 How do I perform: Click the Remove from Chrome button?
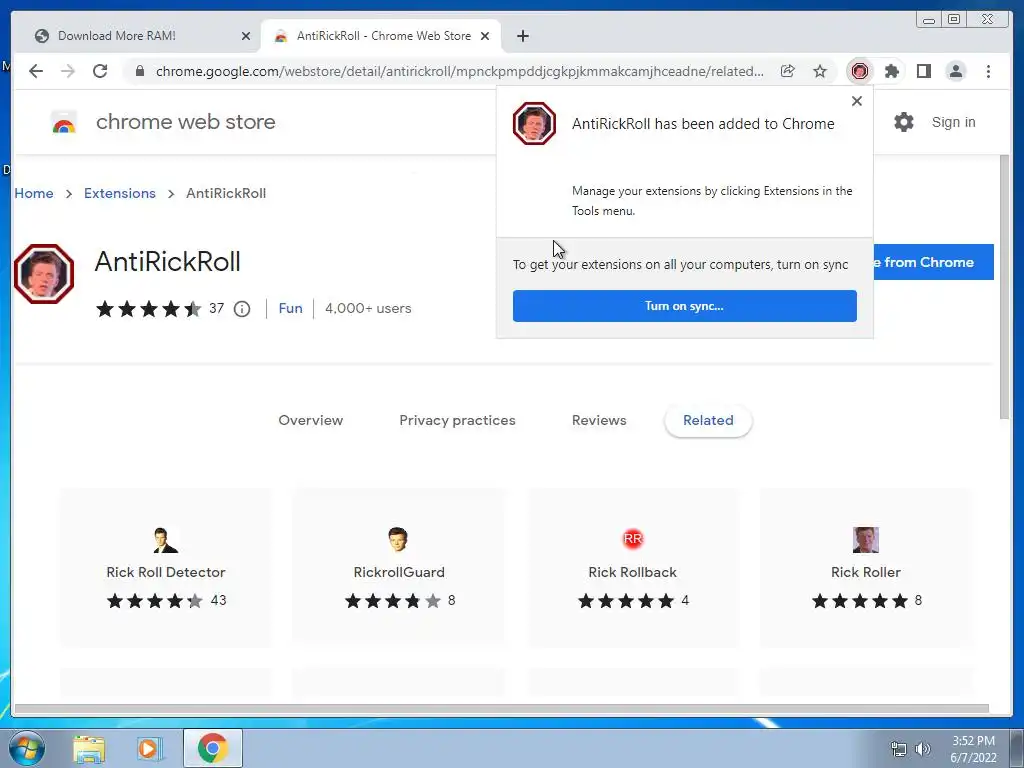point(933,262)
